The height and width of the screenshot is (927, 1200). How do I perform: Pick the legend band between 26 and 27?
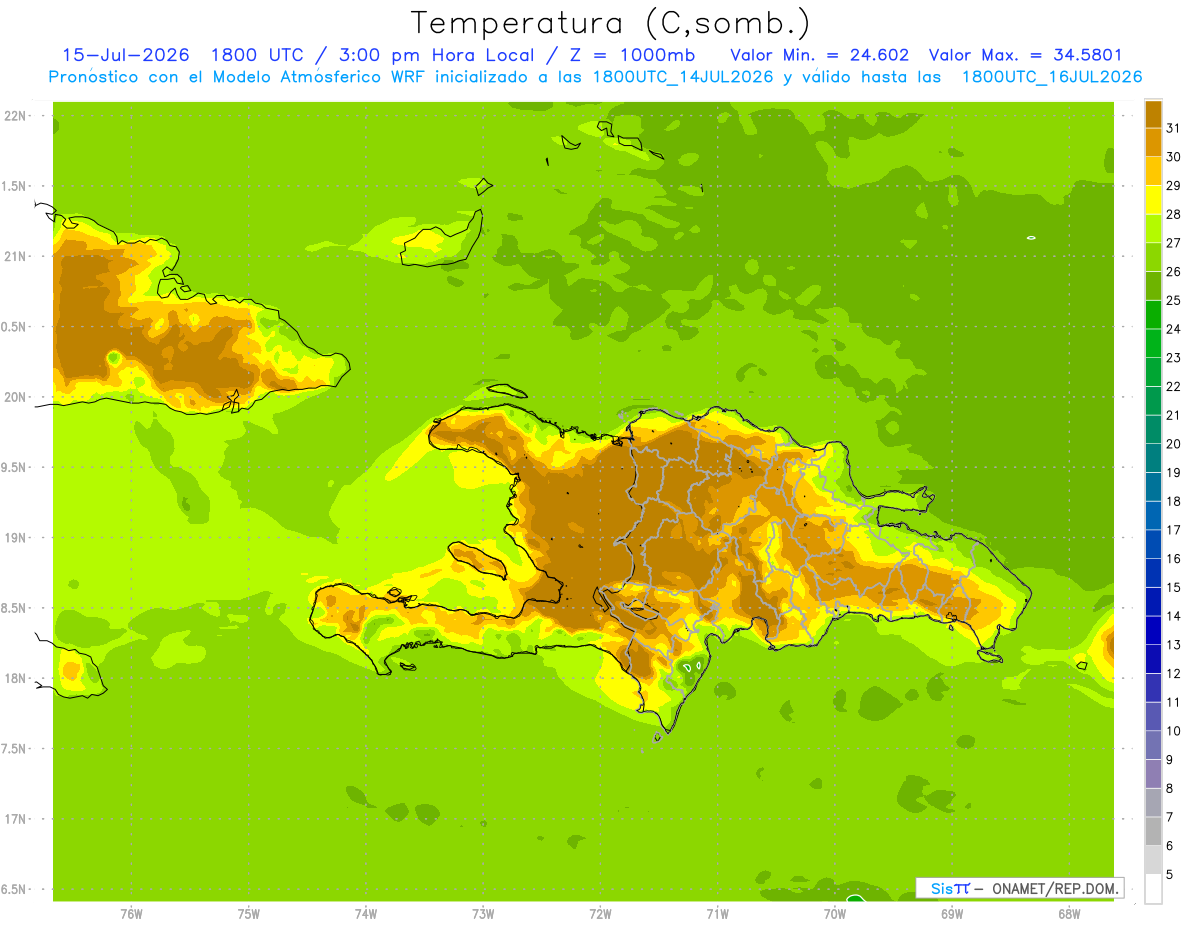click(1153, 257)
